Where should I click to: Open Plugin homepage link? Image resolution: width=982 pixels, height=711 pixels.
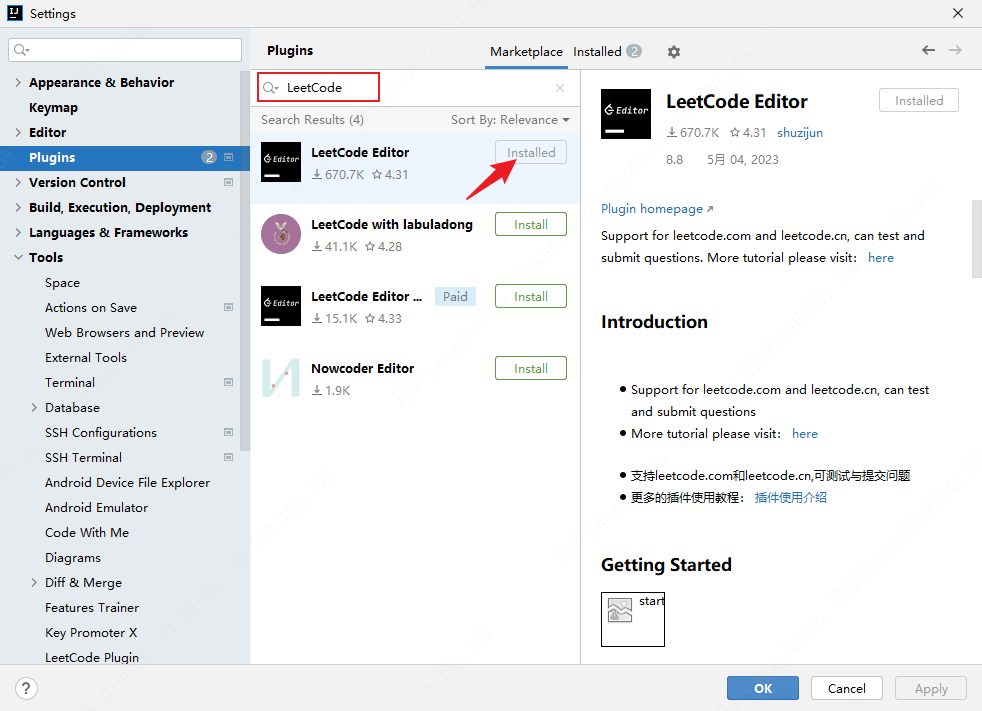coord(657,209)
